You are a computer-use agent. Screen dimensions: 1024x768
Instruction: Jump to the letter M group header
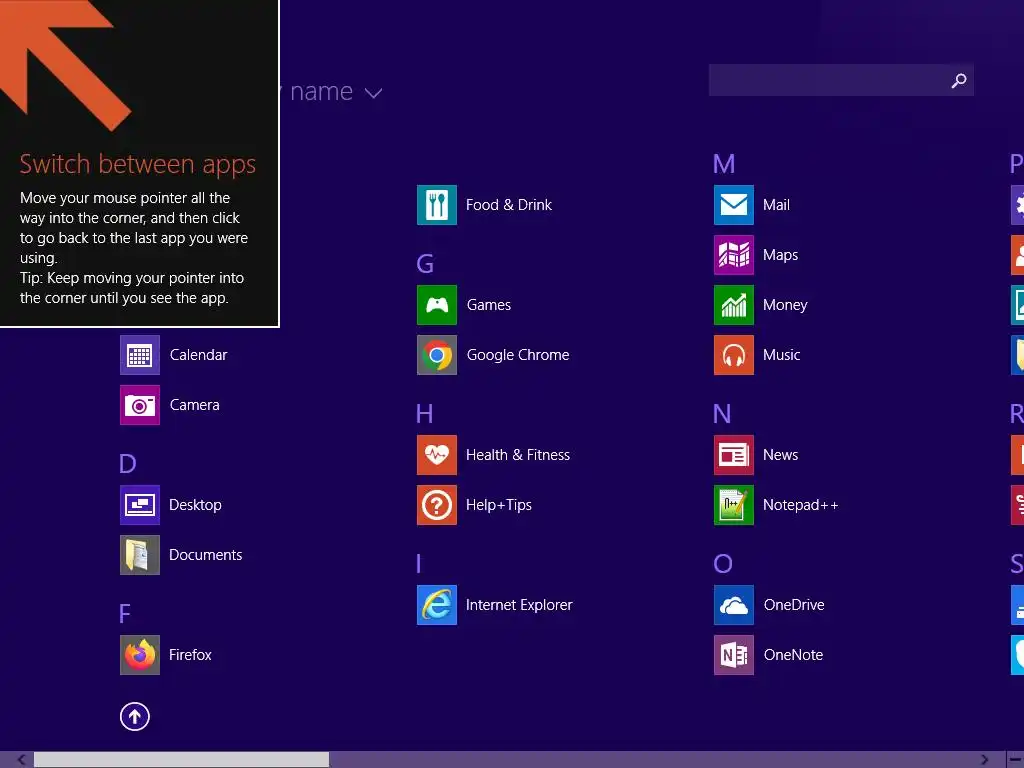(724, 164)
